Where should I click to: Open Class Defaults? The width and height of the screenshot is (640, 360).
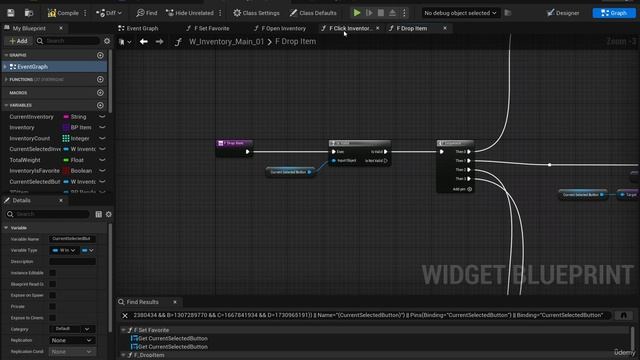313,13
